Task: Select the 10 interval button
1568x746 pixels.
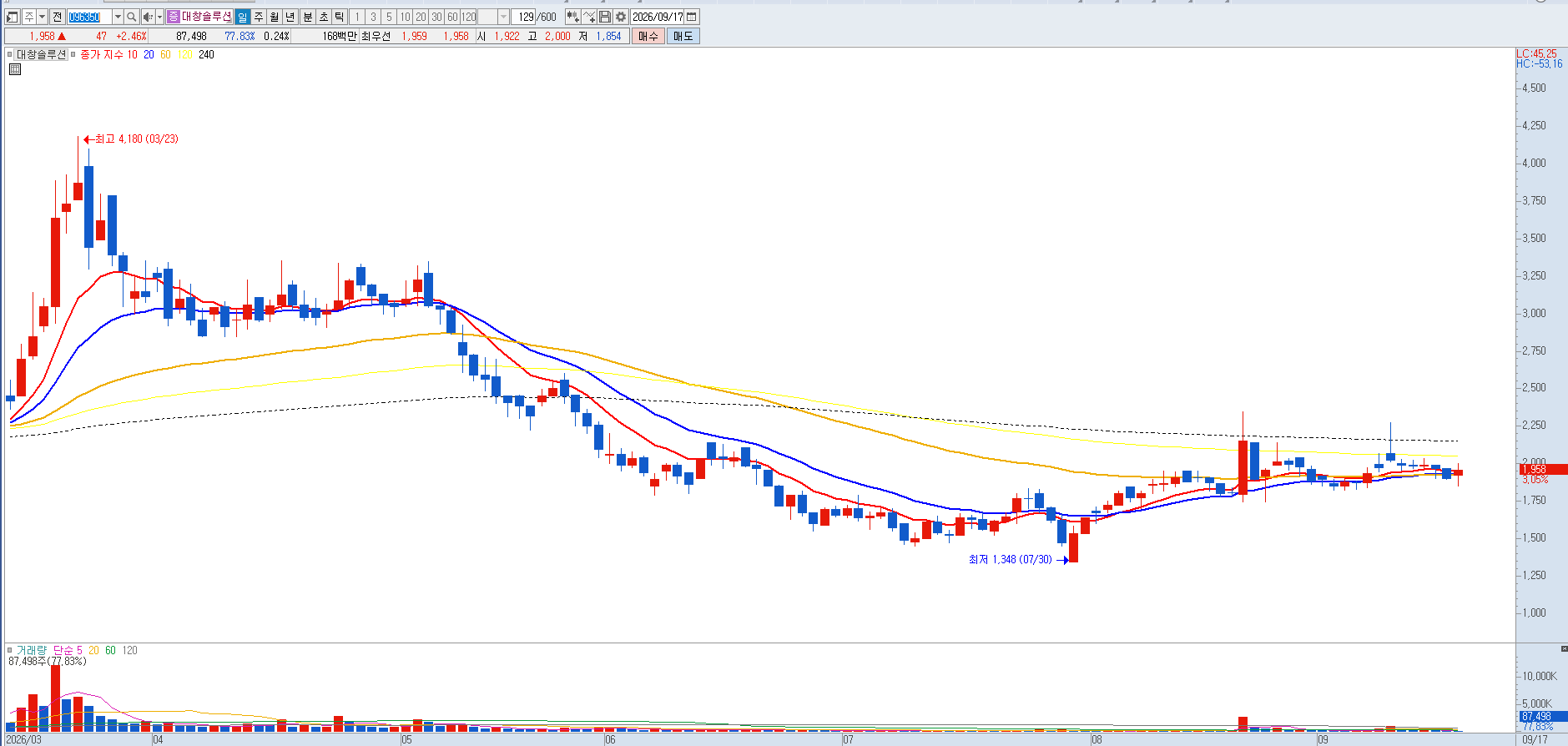Action: pyautogui.click(x=405, y=17)
